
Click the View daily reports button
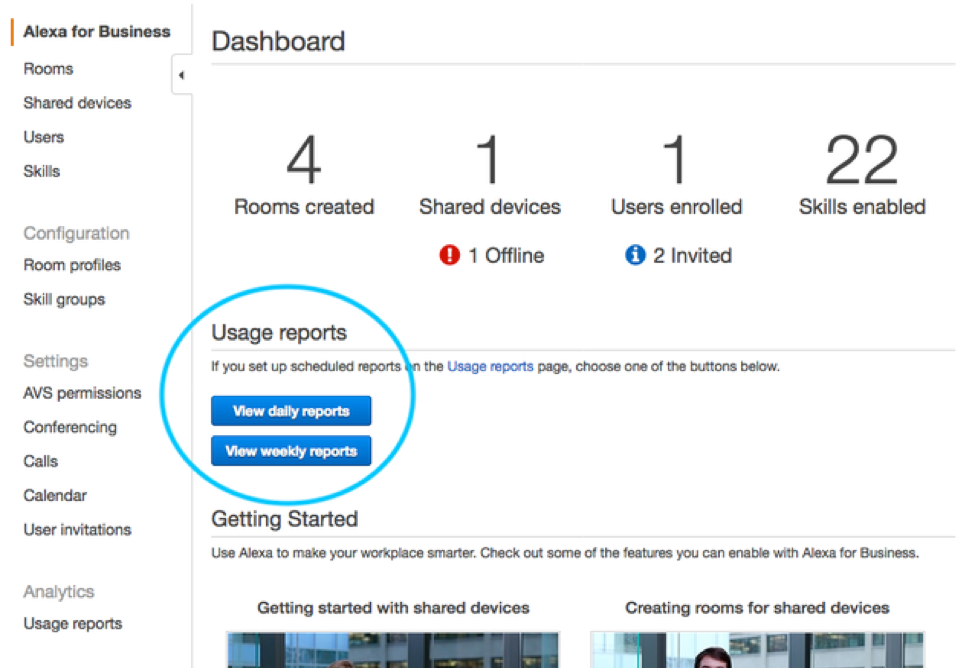291,411
